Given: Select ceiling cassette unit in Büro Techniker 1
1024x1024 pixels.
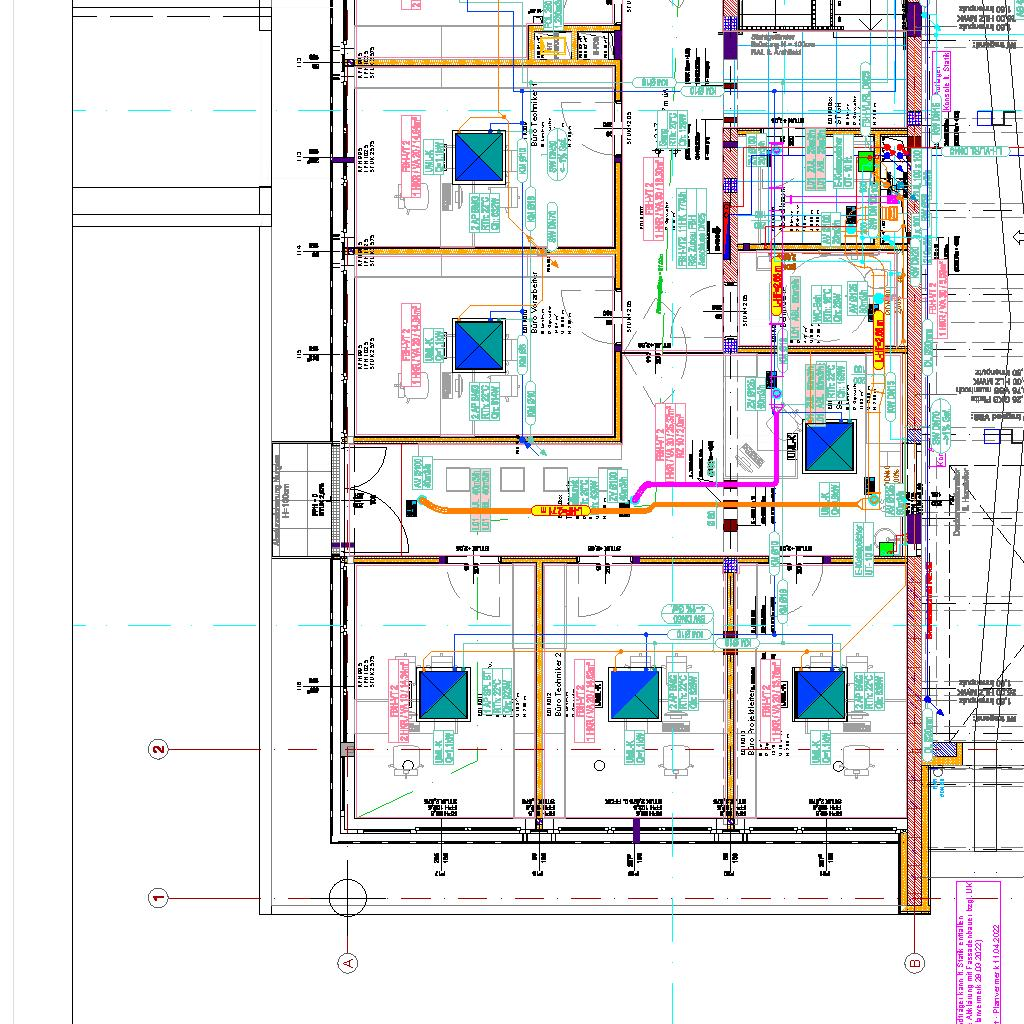Looking at the screenshot, I should [480, 157].
